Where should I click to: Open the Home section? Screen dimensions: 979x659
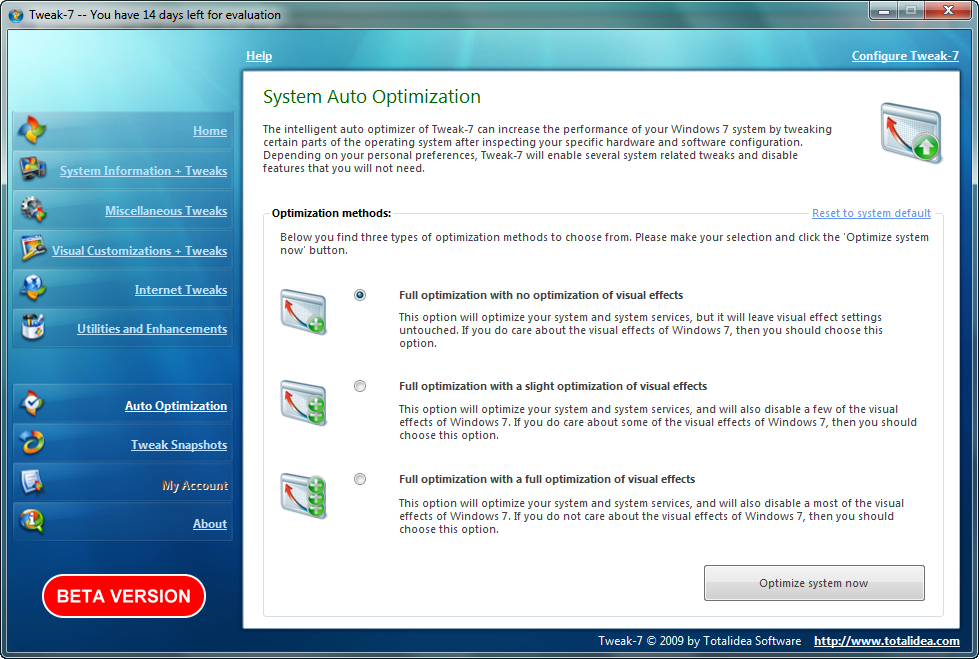[x=210, y=131]
